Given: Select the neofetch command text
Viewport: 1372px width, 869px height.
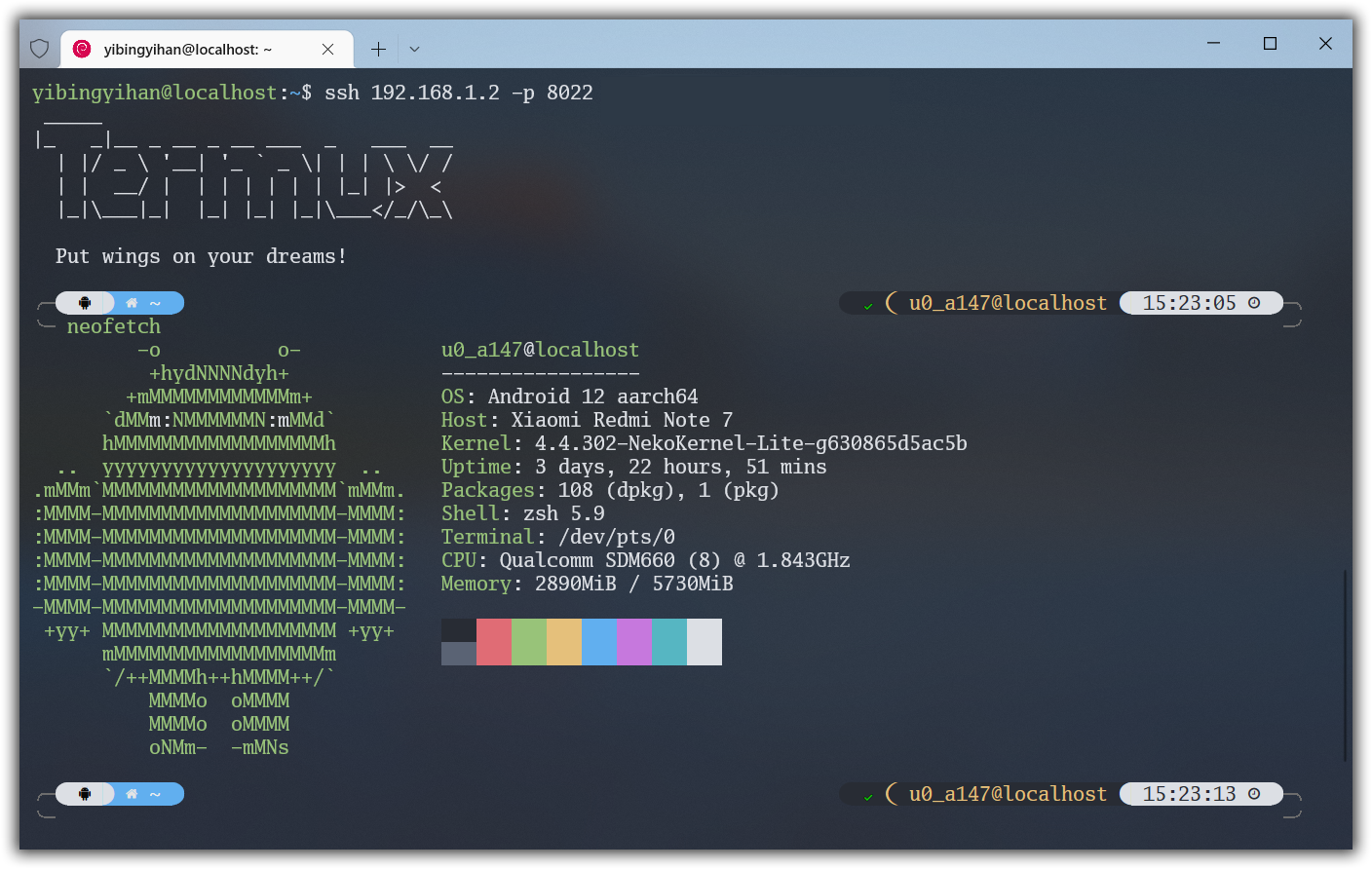Looking at the screenshot, I should click(x=113, y=326).
